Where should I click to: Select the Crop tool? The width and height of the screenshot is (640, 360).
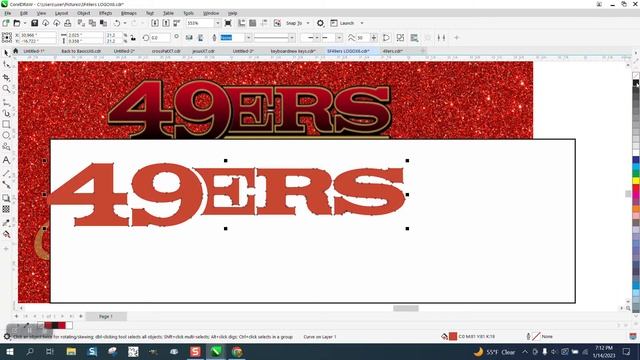6,77
